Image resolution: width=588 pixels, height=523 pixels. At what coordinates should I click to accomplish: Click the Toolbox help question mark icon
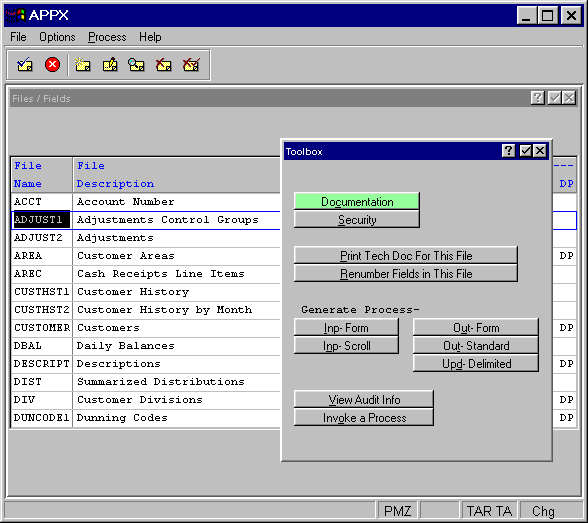508,151
